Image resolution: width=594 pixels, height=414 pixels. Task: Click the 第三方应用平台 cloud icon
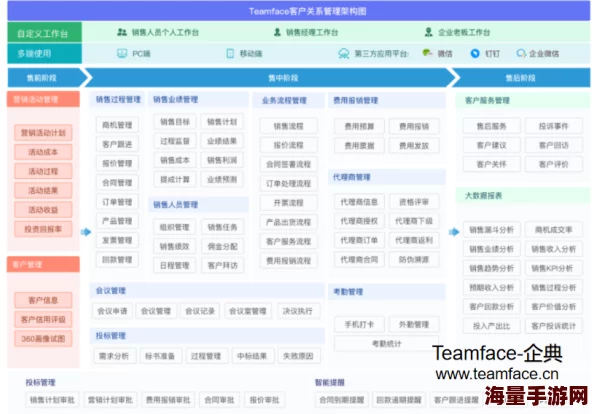tap(344, 53)
